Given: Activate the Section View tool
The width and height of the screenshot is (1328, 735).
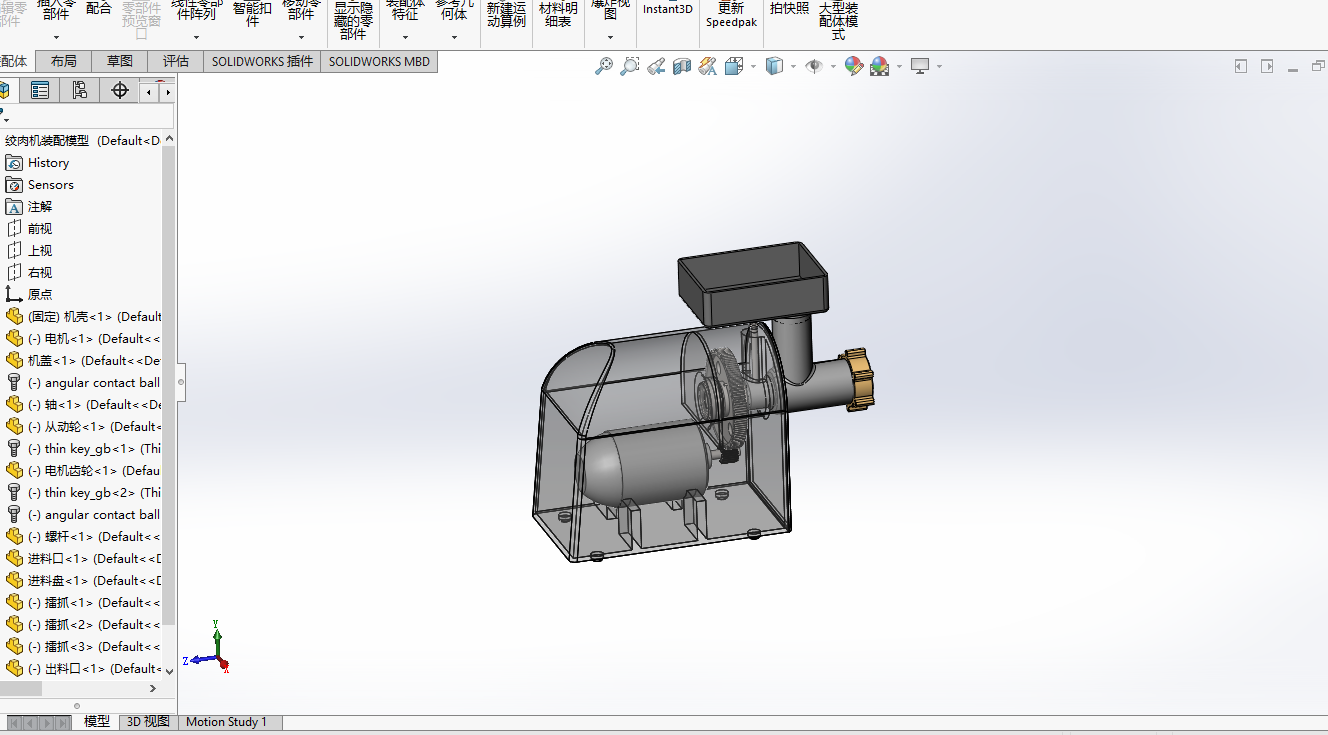Looking at the screenshot, I should tap(682, 66).
